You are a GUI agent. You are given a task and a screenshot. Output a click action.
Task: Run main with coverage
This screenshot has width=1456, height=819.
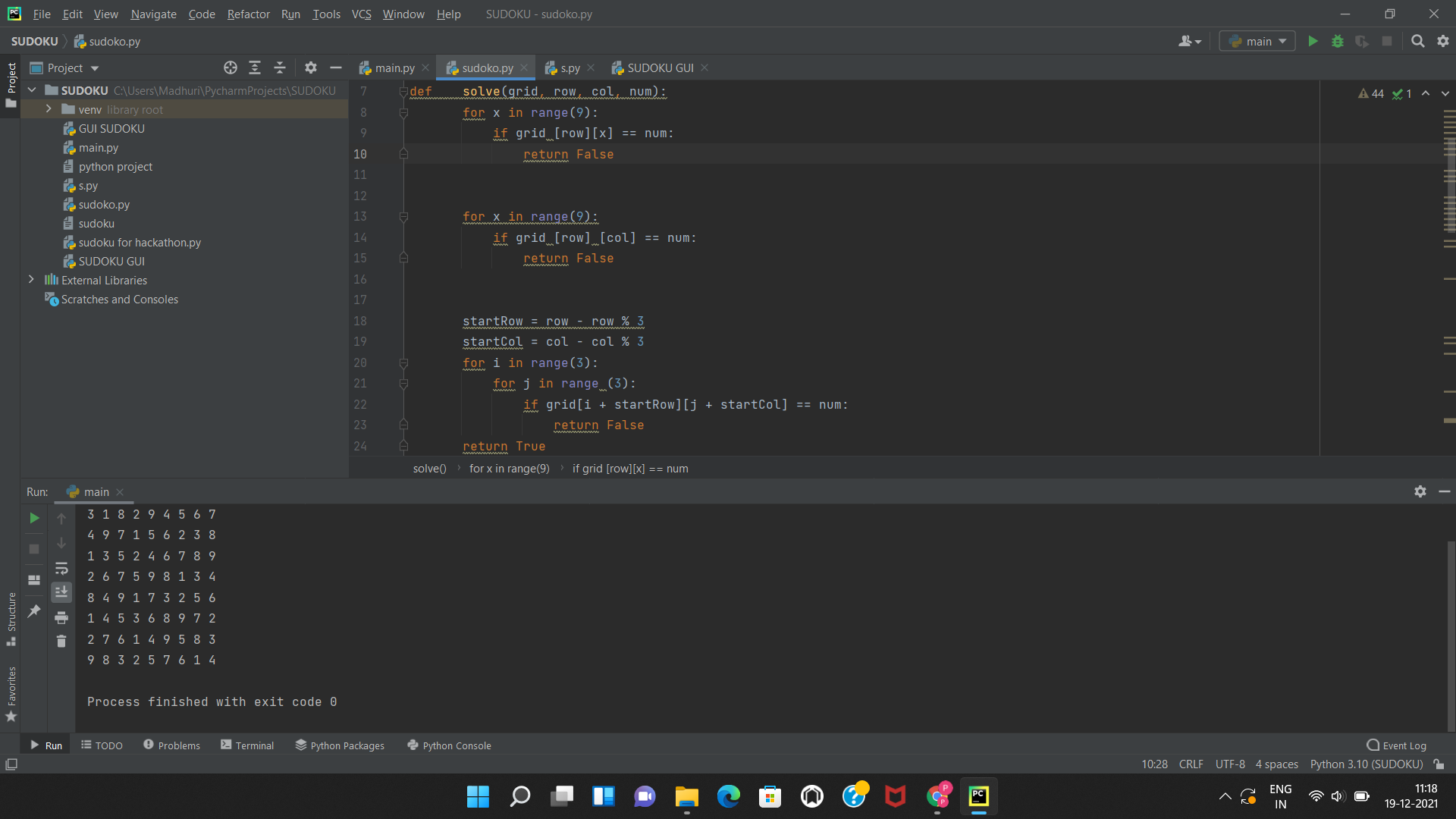coord(1362,41)
